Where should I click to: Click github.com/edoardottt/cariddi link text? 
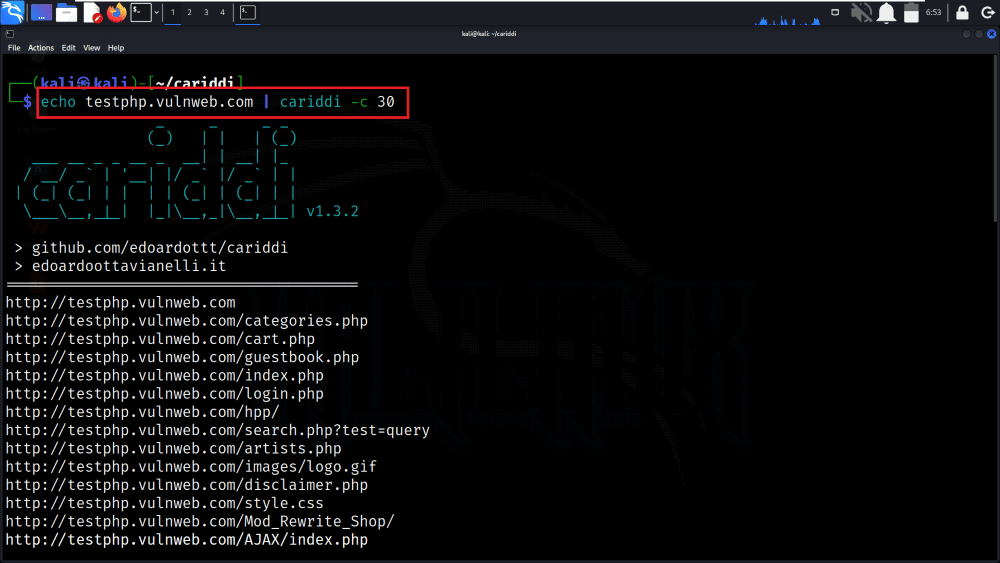[x=159, y=247]
